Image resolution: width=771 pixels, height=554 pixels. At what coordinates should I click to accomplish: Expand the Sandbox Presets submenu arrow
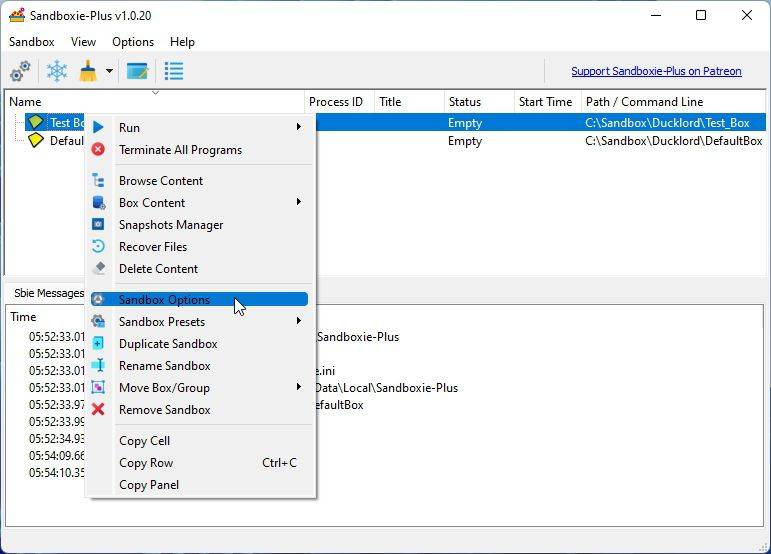[298, 321]
